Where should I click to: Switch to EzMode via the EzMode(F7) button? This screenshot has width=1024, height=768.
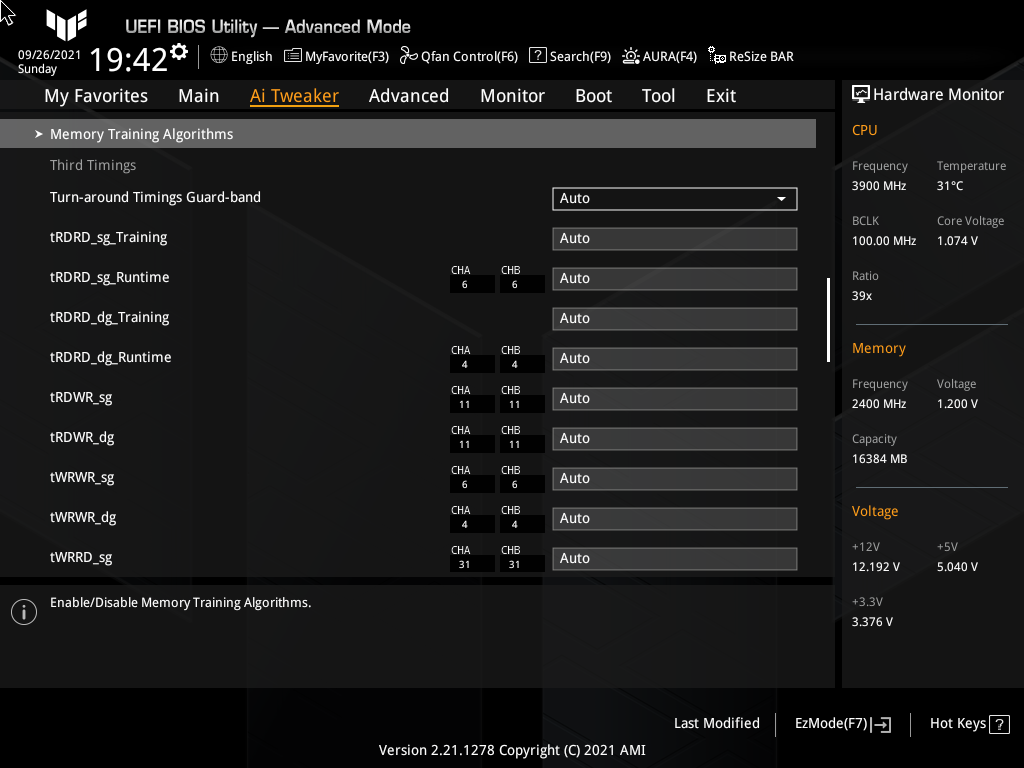point(841,723)
